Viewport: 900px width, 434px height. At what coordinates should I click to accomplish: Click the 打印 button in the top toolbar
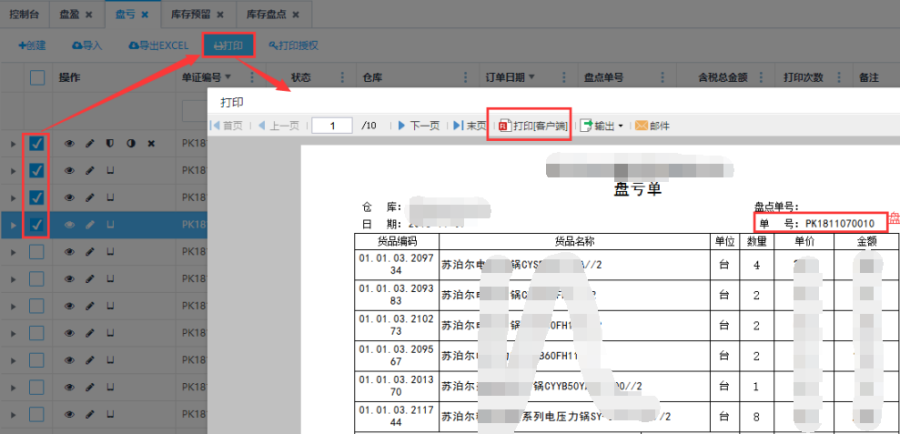pyautogui.click(x=229, y=45)
